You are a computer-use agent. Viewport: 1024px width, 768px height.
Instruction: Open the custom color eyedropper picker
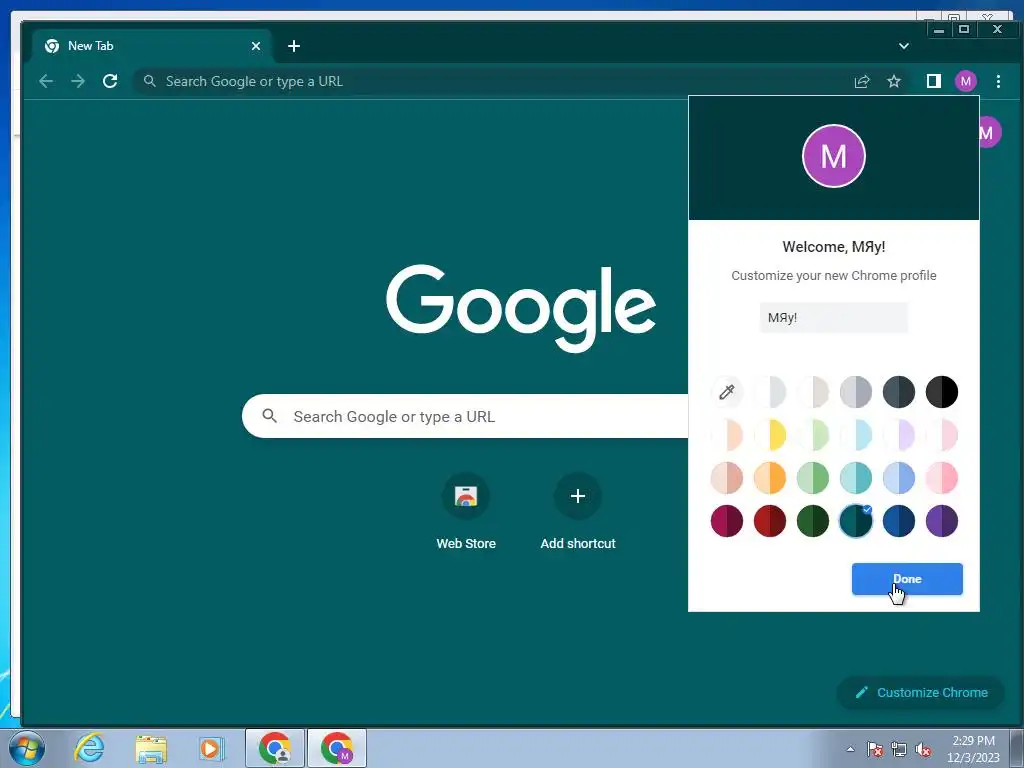[727, 392]
